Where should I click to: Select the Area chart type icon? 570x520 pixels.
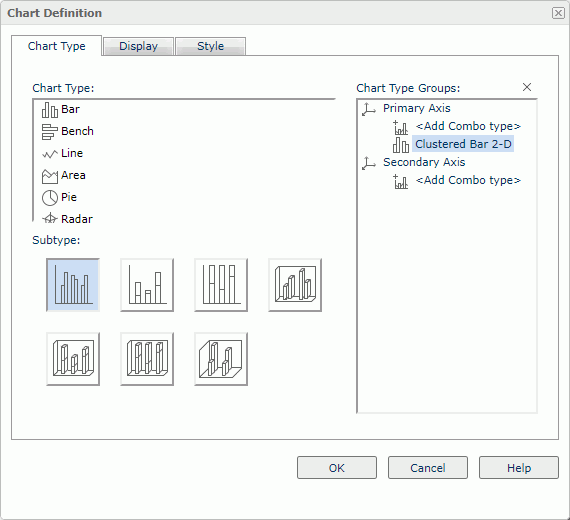tap(49, 176)
